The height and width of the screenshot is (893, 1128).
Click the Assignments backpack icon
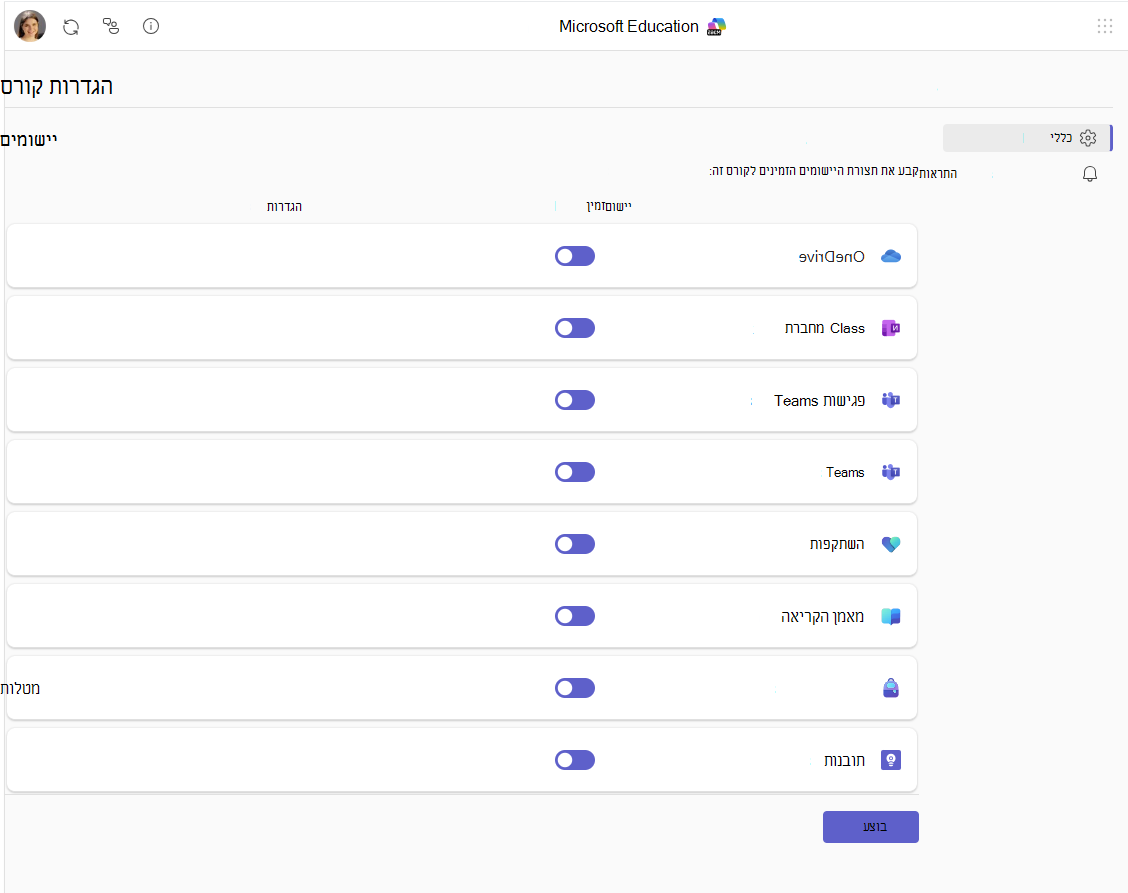[x=891, y=688]
